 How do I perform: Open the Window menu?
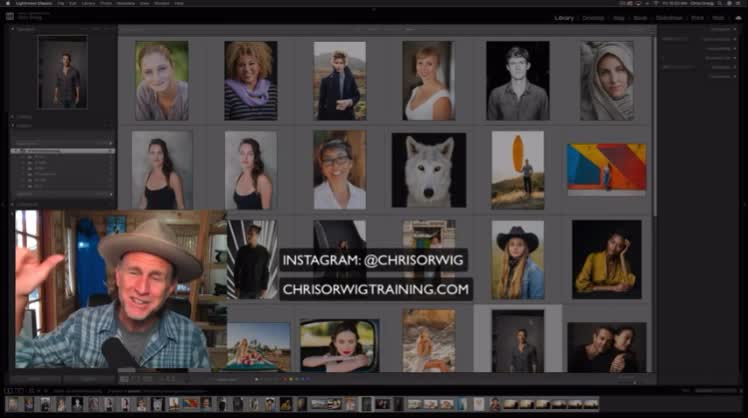pos(162,3)
